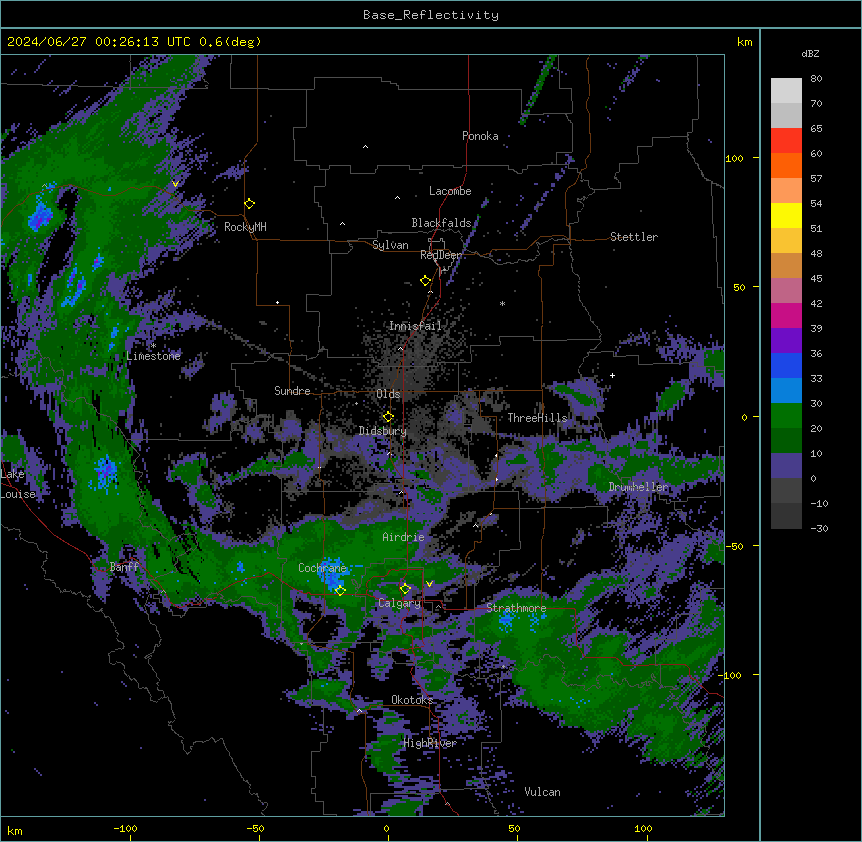Click the yellow marker below Cochrane
This screenshot has height=842, width=862.
(x=340, y=591)
